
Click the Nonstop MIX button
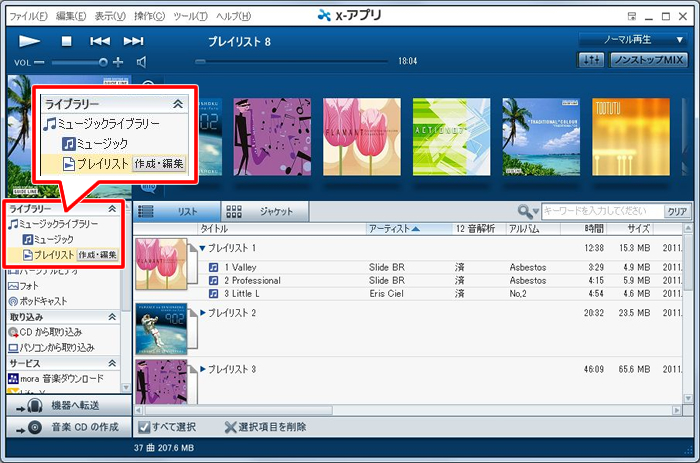click(649, 61)
